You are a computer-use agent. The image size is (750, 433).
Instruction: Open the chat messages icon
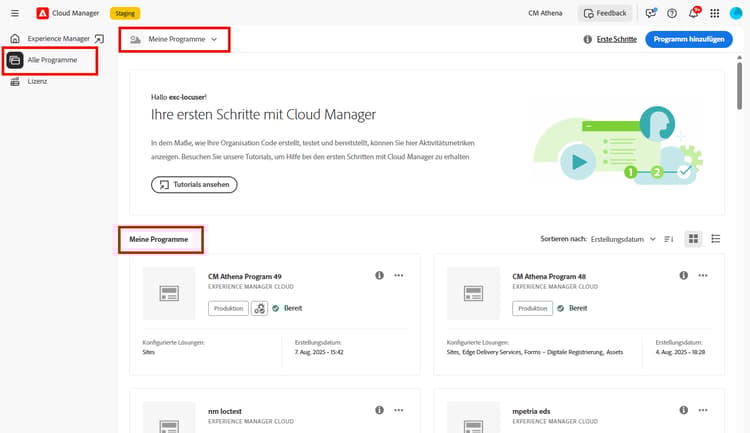point(651,13)
